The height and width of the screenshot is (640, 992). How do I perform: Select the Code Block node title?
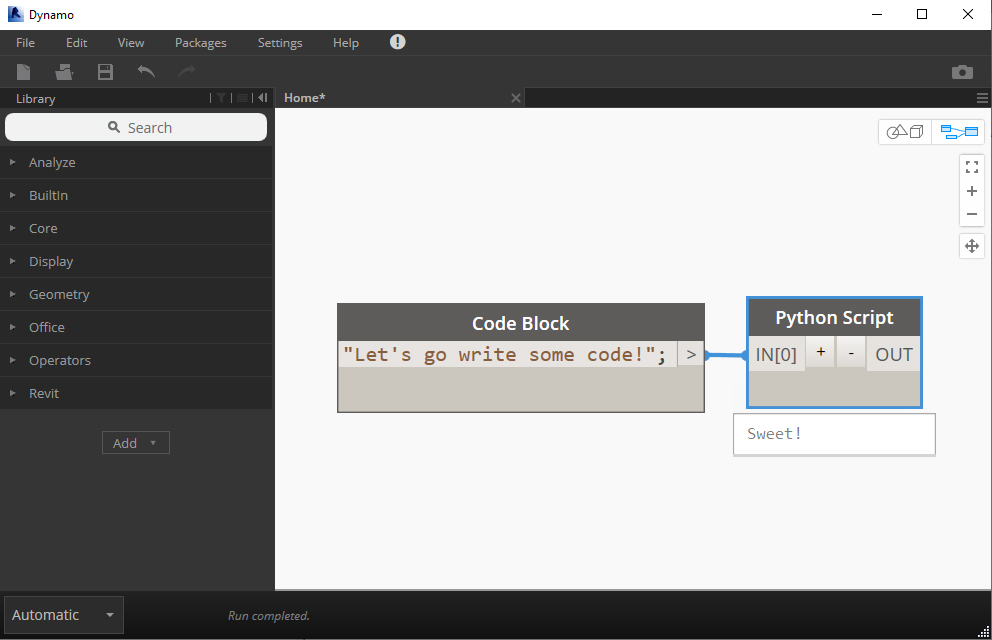521,323
